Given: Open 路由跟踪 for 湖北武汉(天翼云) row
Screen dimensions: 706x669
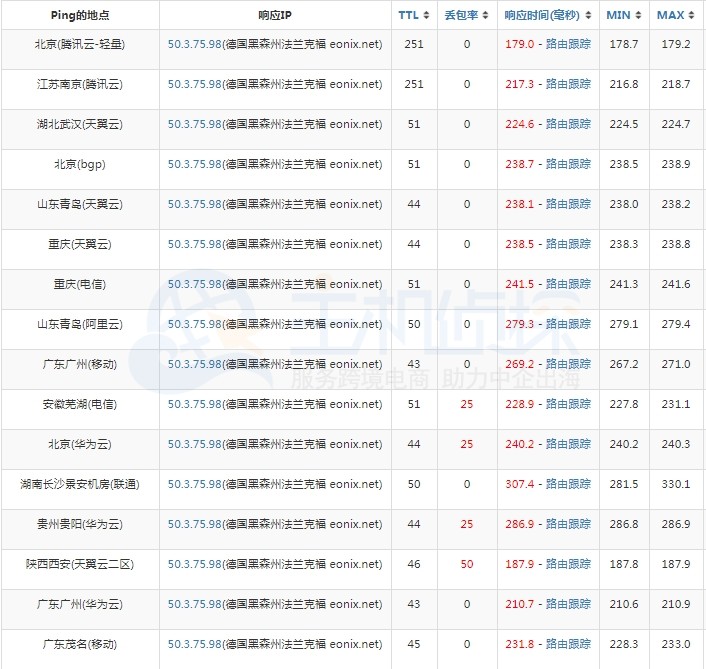Looking at the screenshot, I should pyautogui.click(x=568, y=124).
